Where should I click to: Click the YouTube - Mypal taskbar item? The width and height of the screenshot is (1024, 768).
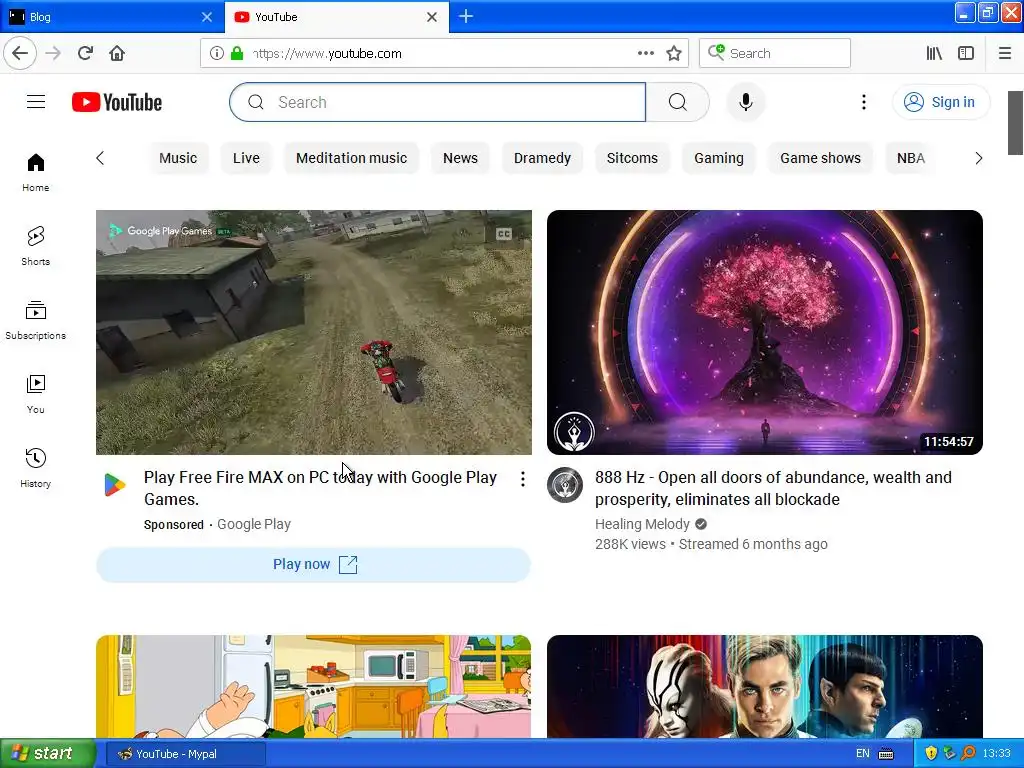pos(185,754)
